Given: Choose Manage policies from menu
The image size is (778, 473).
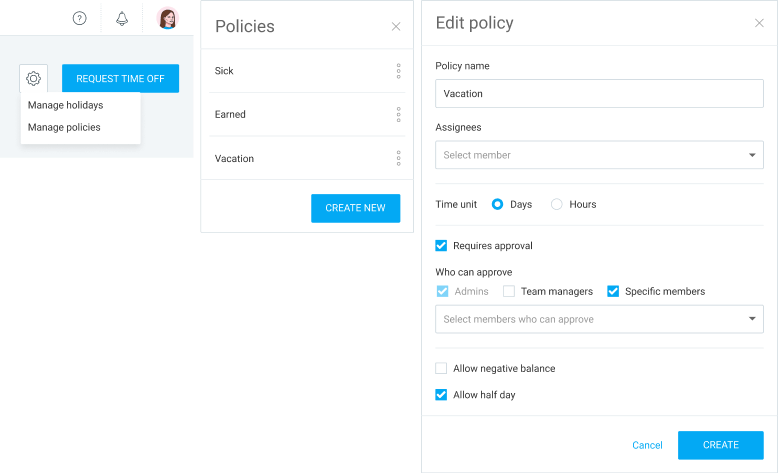Looking at the screenshot, I should click(64, 128).
